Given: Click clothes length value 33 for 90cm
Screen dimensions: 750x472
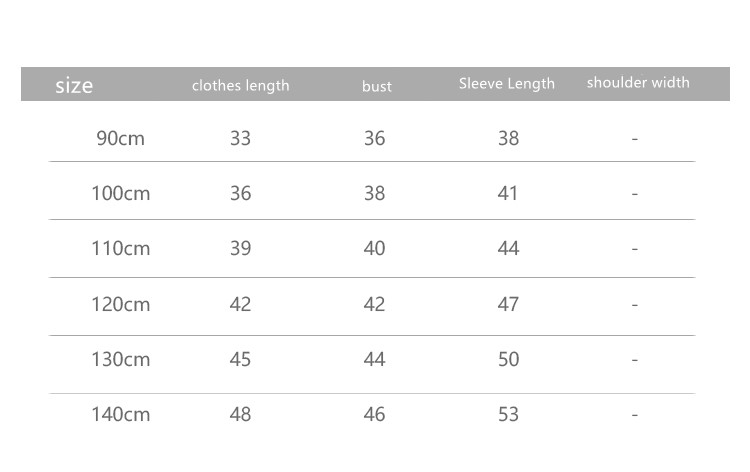Looking at the screenshot, I should coord(240,139).
